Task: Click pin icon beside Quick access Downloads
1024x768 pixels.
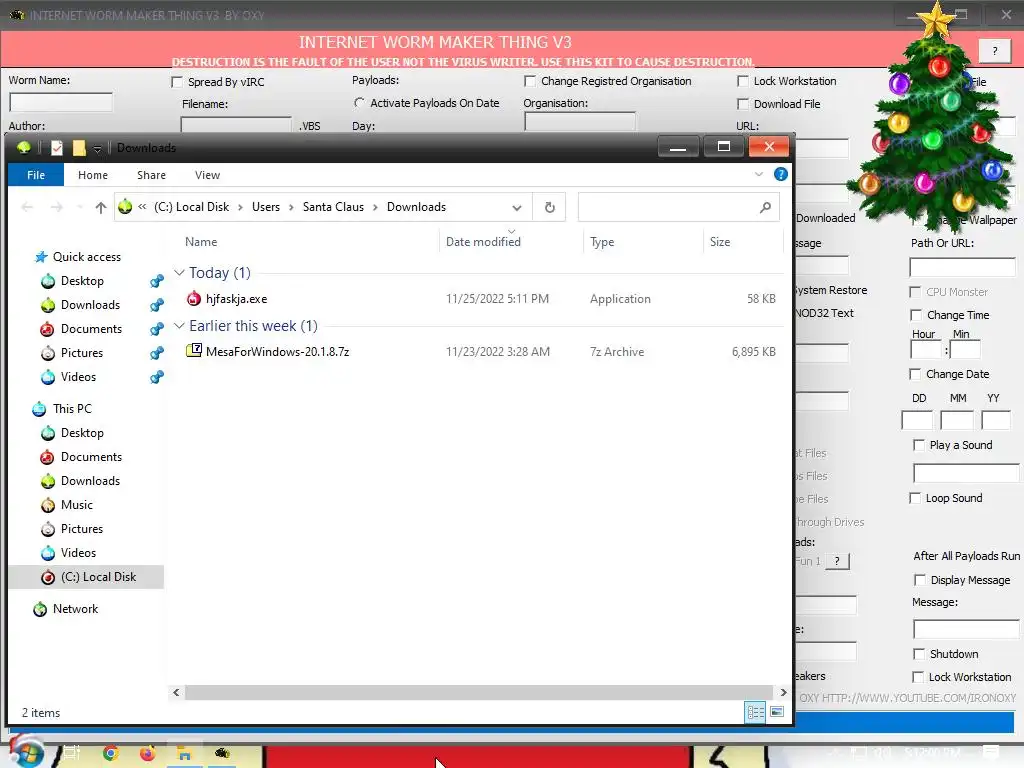Action: pos(157,305)
